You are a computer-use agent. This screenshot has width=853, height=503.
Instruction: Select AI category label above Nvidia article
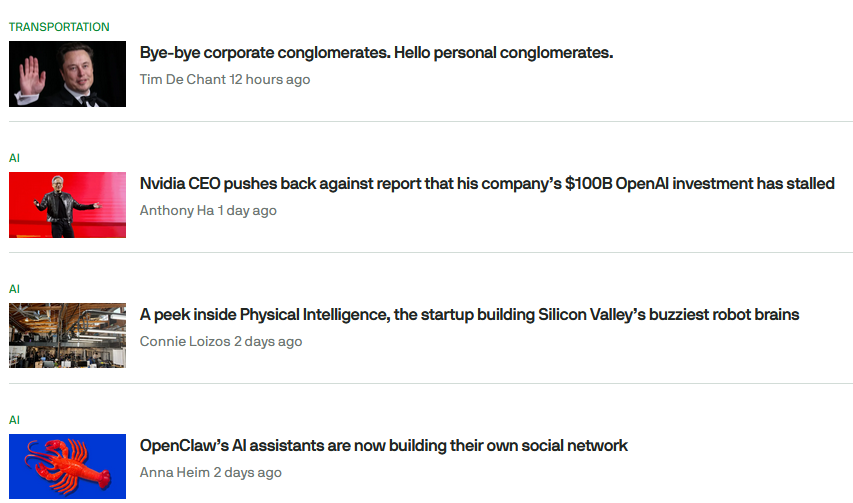click(x=14, y=158)
